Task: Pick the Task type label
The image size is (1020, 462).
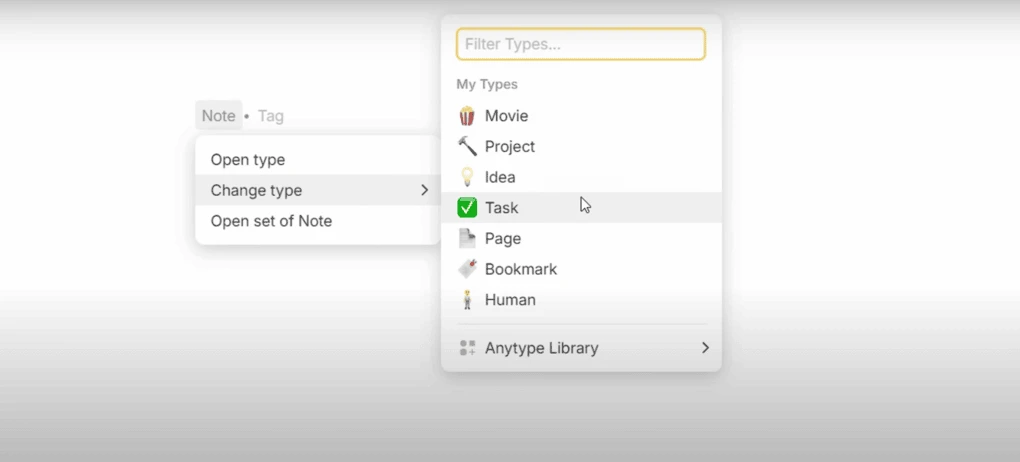Action: click(502, 208)
